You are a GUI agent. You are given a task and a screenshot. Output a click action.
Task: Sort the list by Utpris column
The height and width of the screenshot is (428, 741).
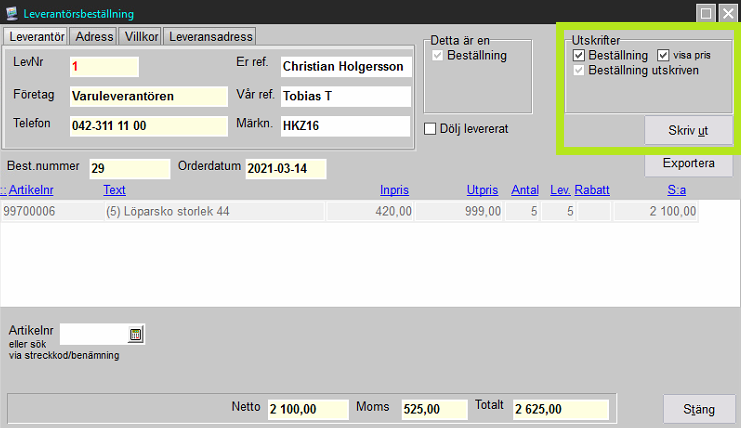pyautogui.click(x=481, y=190)
